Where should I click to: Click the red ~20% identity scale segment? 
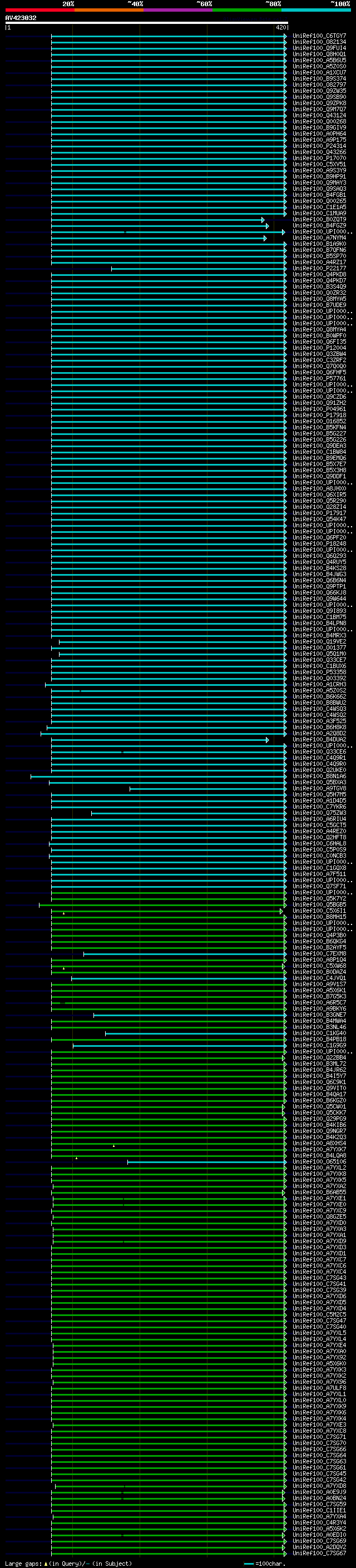pos(39,10)
